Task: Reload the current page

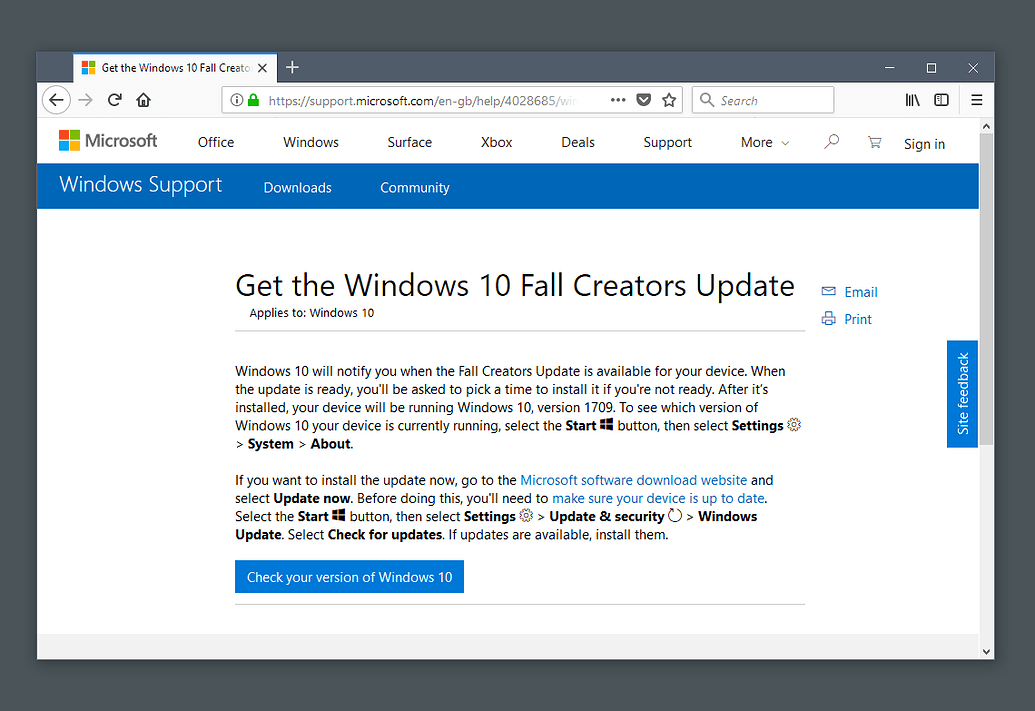Action: tap(115, 100)
